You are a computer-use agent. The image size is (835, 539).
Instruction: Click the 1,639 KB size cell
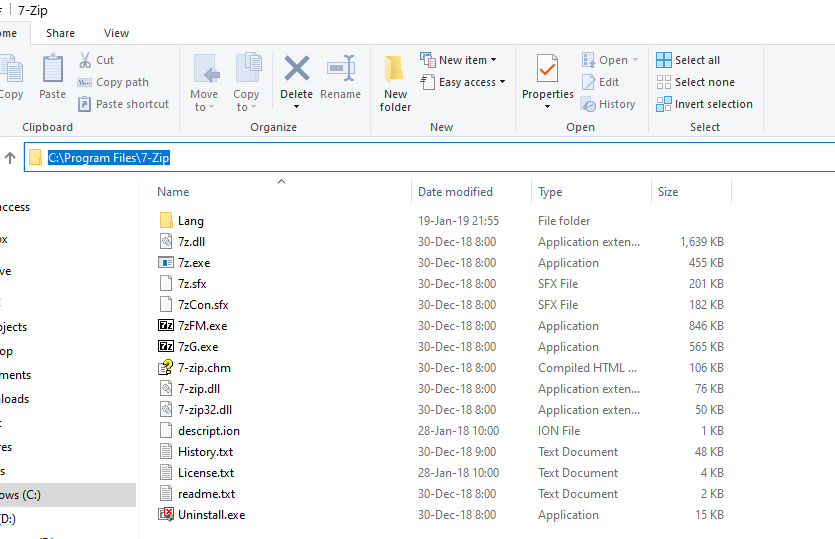click(702, 242)
